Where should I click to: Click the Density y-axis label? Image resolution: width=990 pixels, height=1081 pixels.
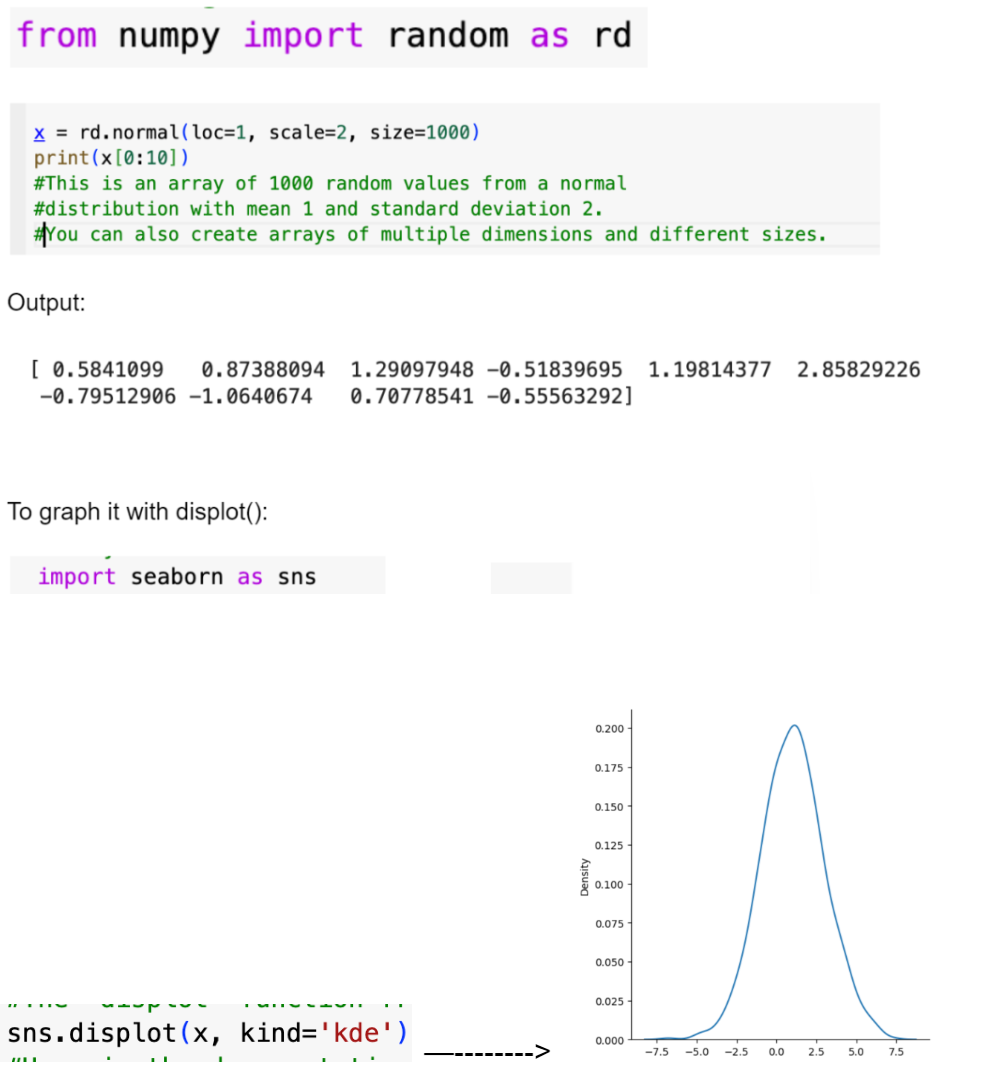pos(585,877)
